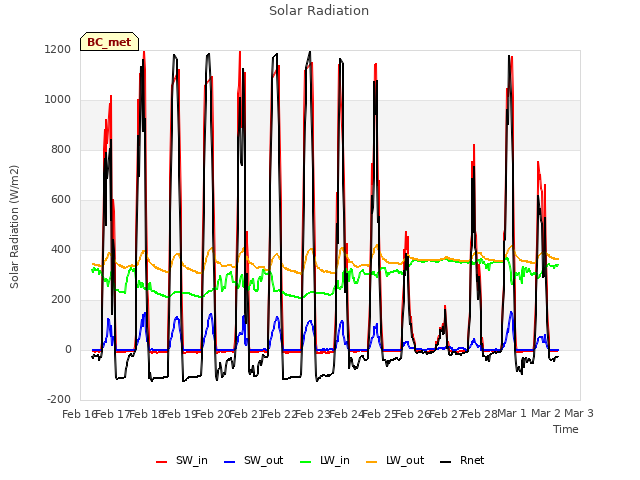640x480 pixels.
Task: Toggle the Rnet legend entry
Action: 462,461
